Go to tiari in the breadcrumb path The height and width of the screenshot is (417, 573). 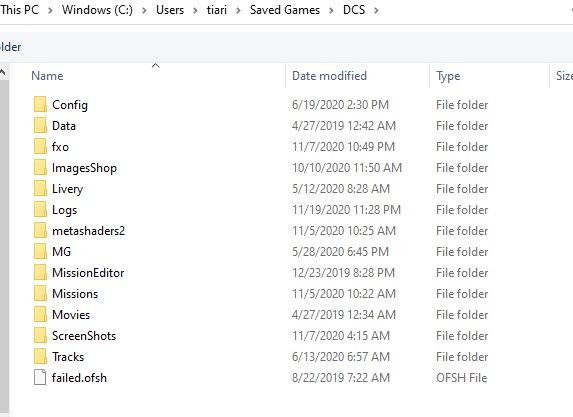(217, 10)
